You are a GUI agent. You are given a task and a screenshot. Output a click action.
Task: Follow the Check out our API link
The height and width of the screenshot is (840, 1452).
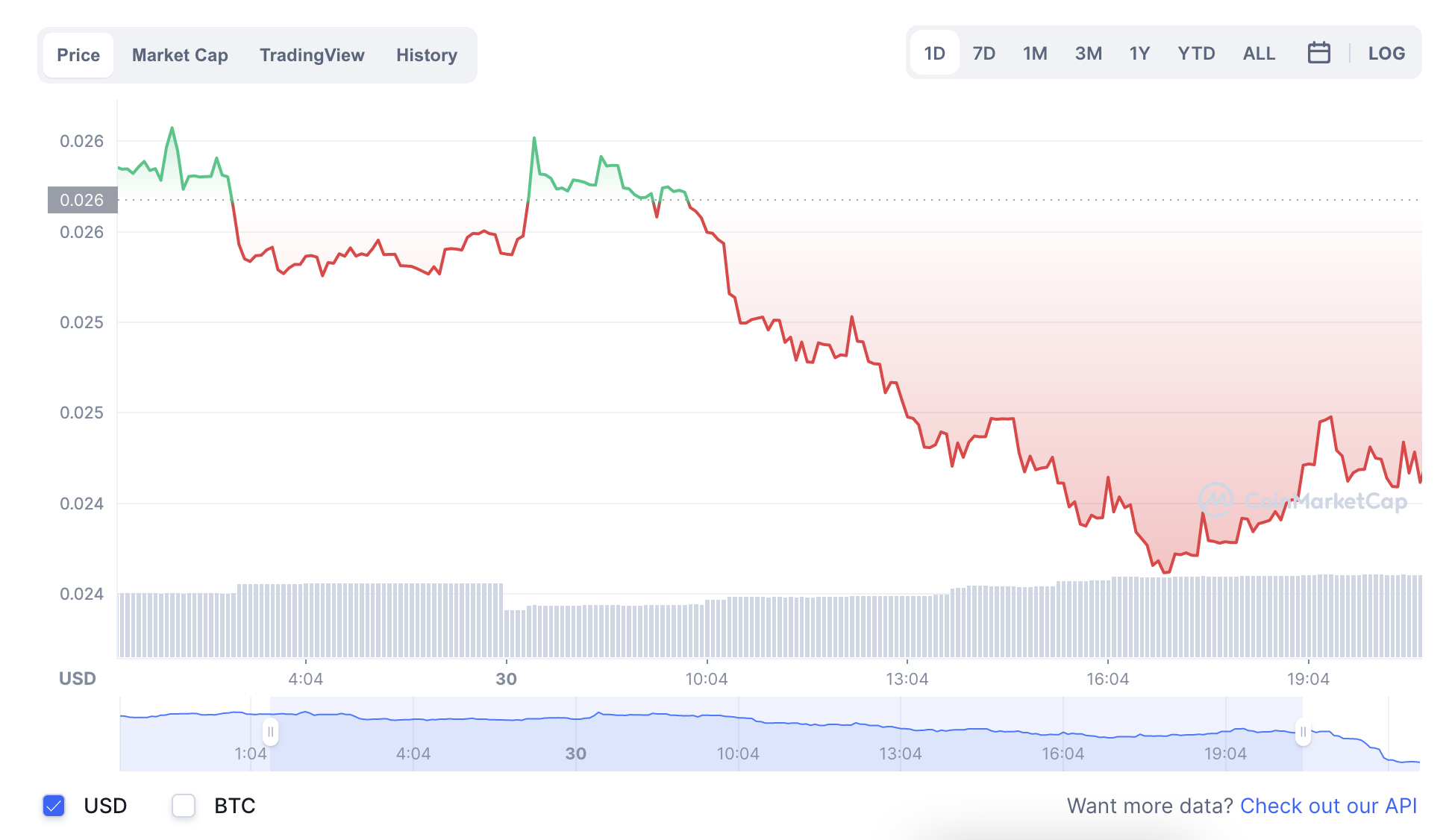point(1328,806)
